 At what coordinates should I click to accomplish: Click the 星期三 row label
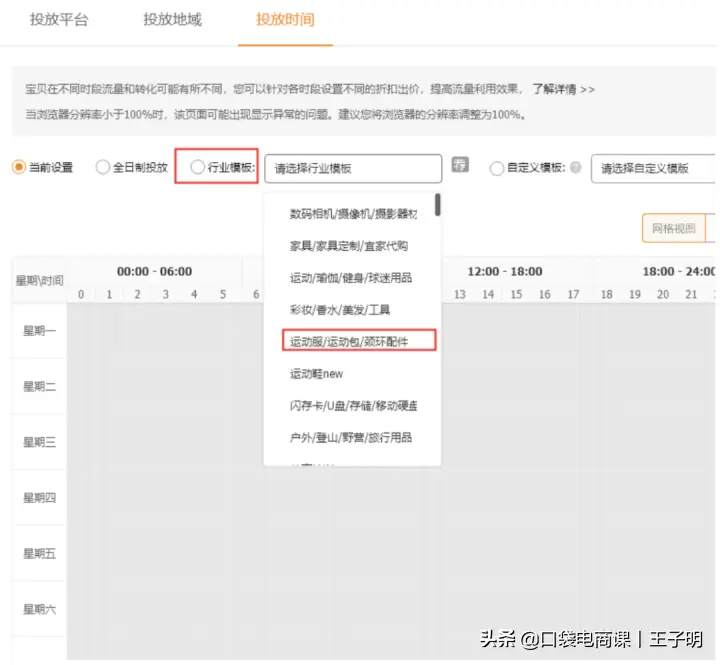[39, 442]
